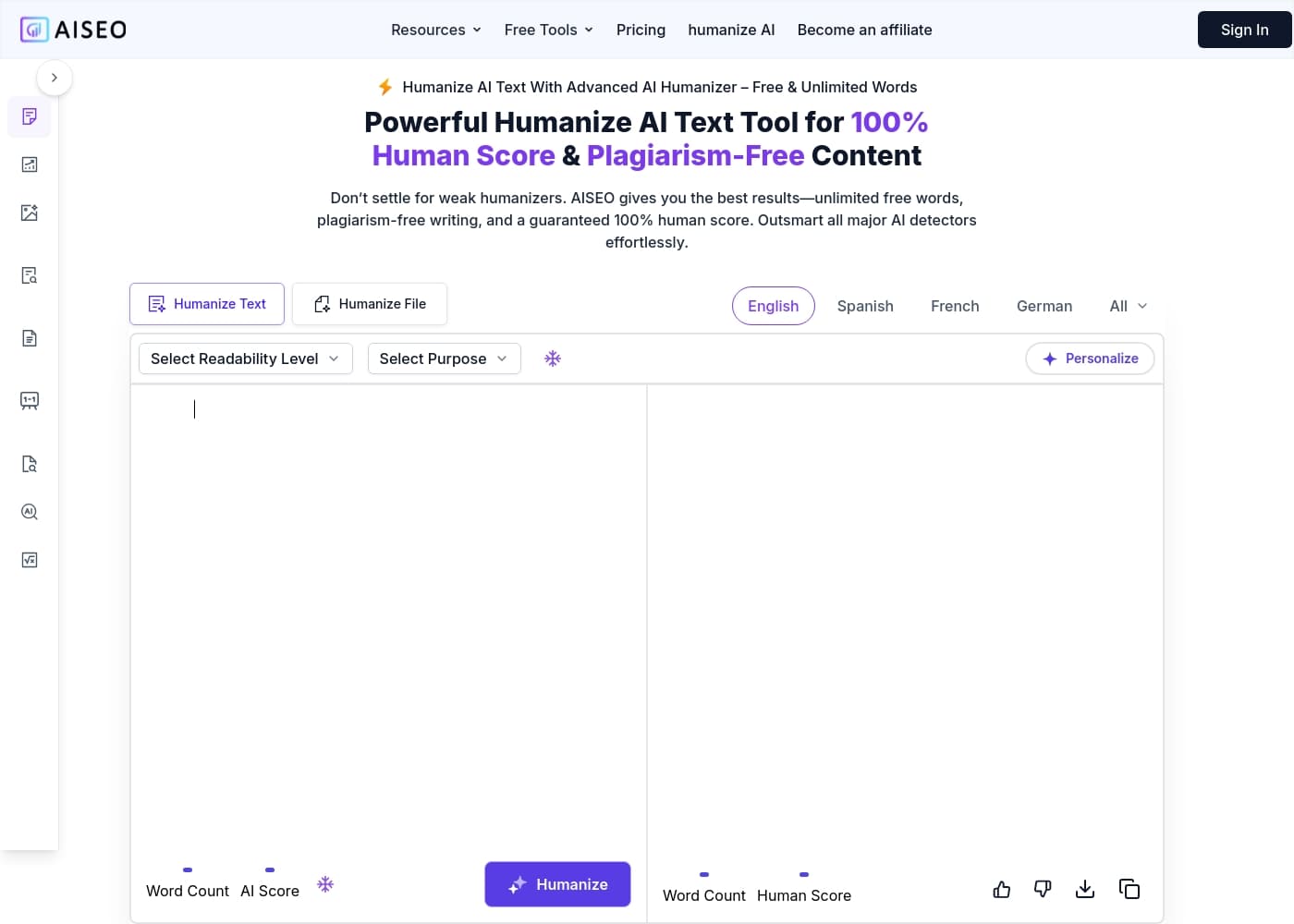Expand the All languages dropdown
This screenshot has height=924, width=1294.
pos(1129,306)
